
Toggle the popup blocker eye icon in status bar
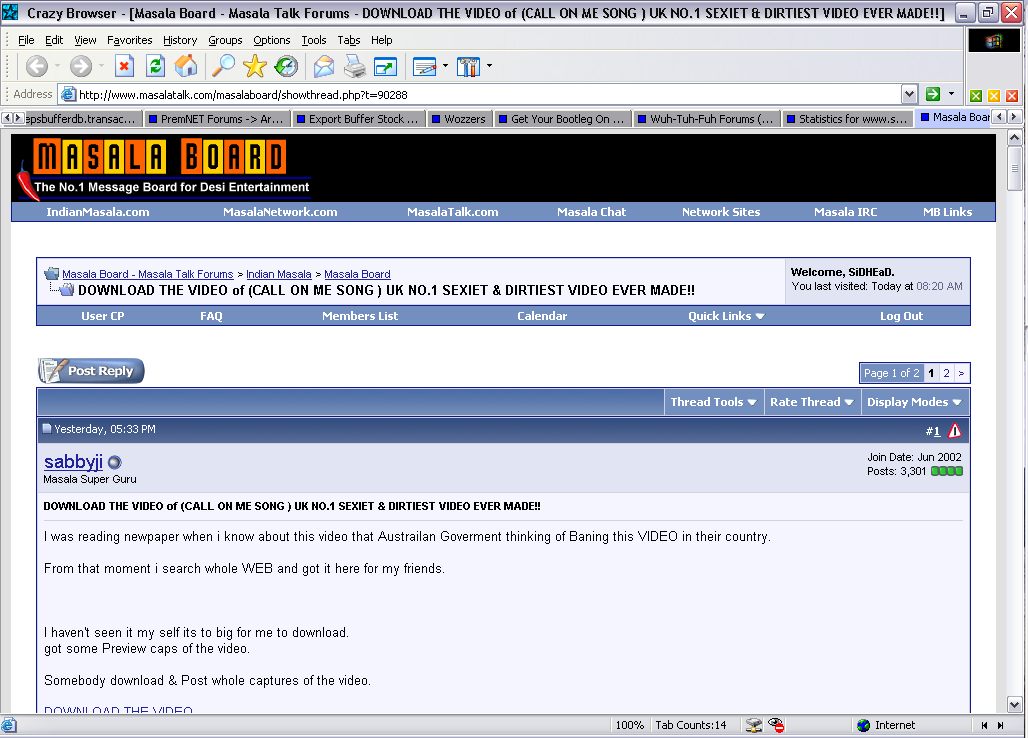[777, 725]
